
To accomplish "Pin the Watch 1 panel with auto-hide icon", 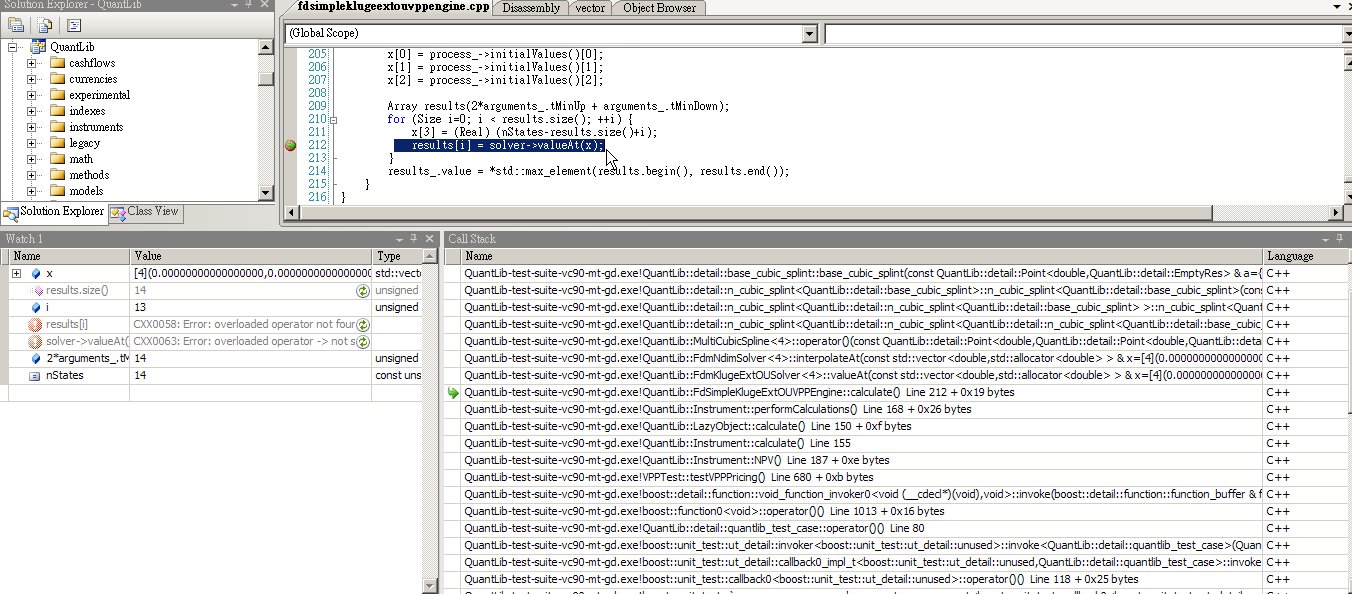I will tap(413, 239).
